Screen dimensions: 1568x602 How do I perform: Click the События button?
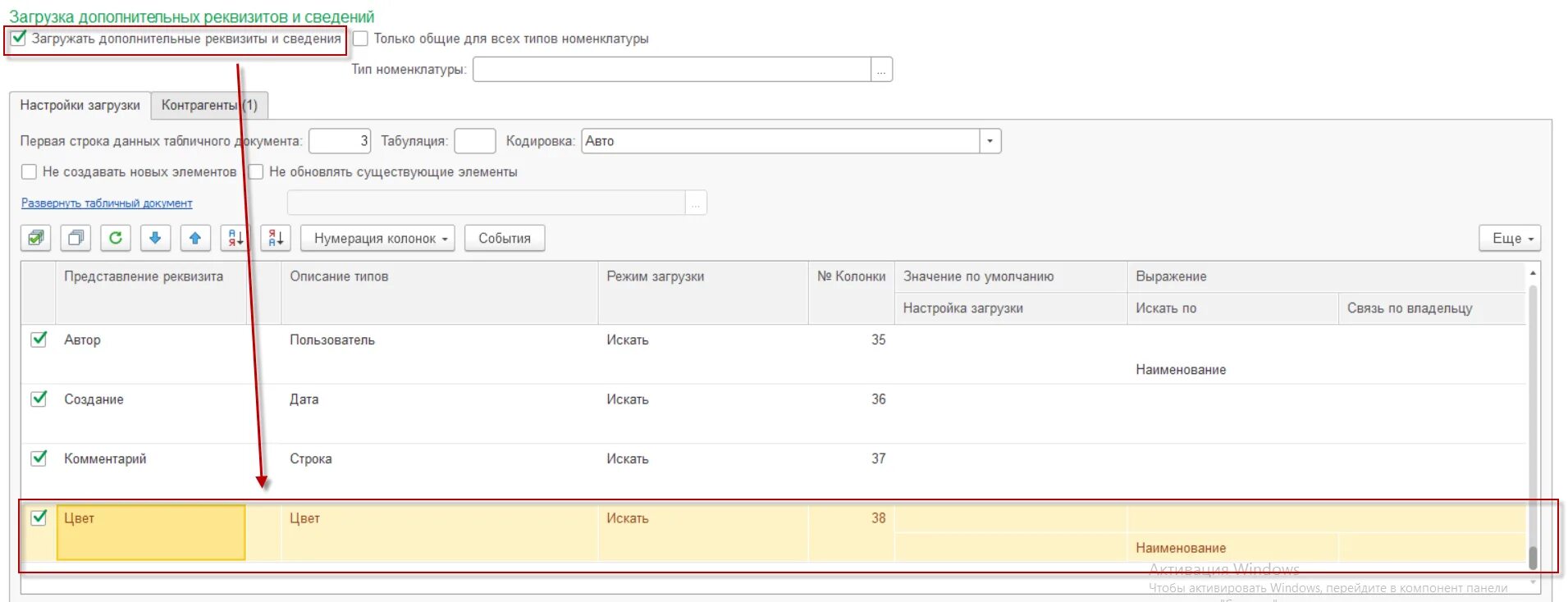pos(505,239)
